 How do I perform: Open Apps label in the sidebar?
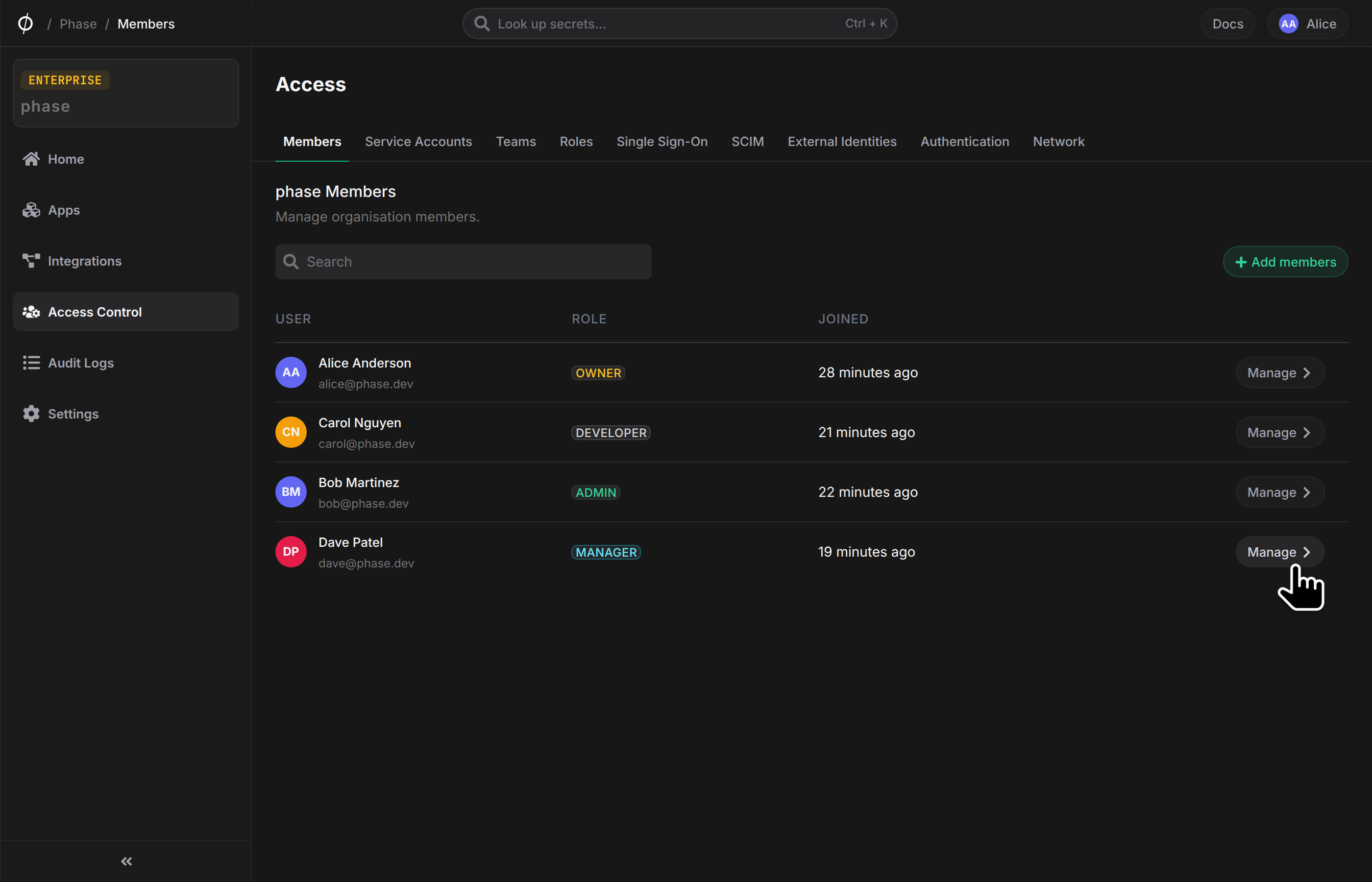[x=64, y=210]
